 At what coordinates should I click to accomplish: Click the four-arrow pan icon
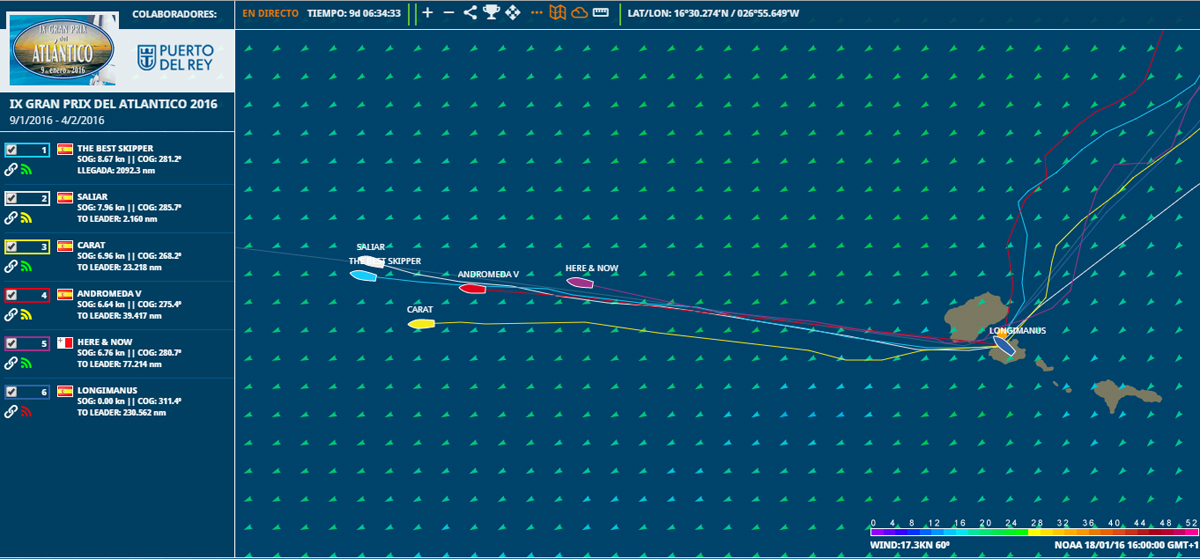[x=513, y=13]
